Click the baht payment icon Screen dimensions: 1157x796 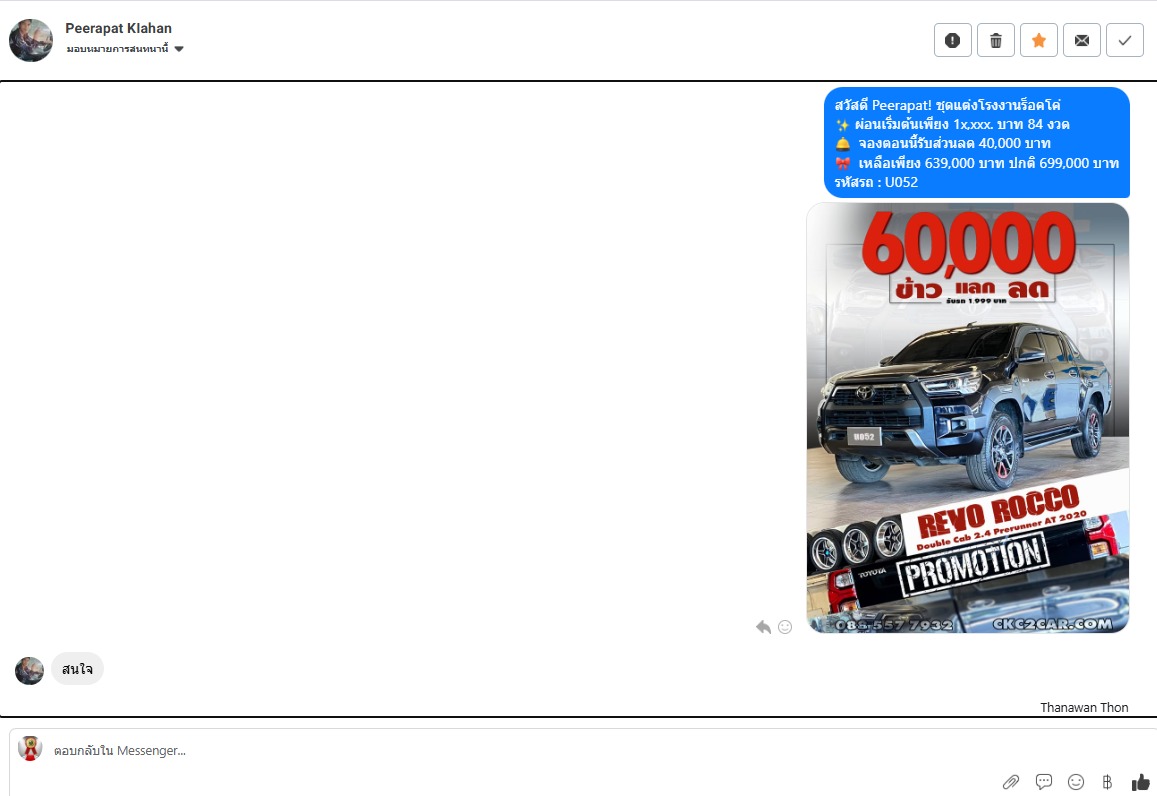pos(1107,781)
